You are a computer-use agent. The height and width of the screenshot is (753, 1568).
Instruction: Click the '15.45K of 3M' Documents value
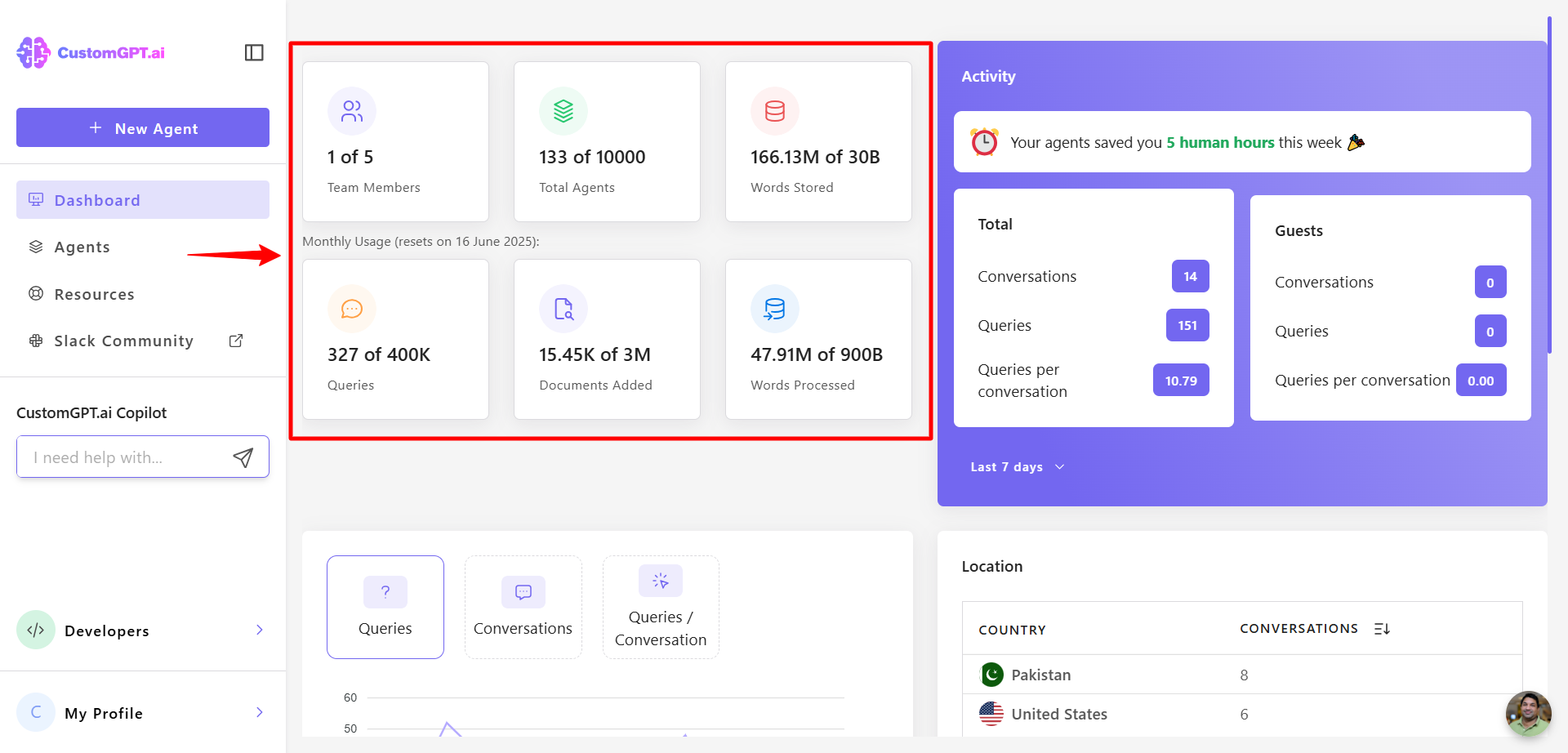[595, 354]
